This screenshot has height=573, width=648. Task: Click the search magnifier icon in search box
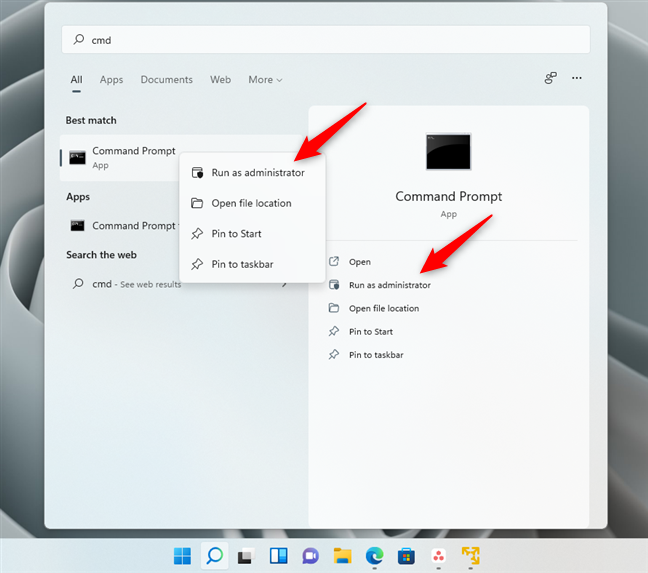79,40
